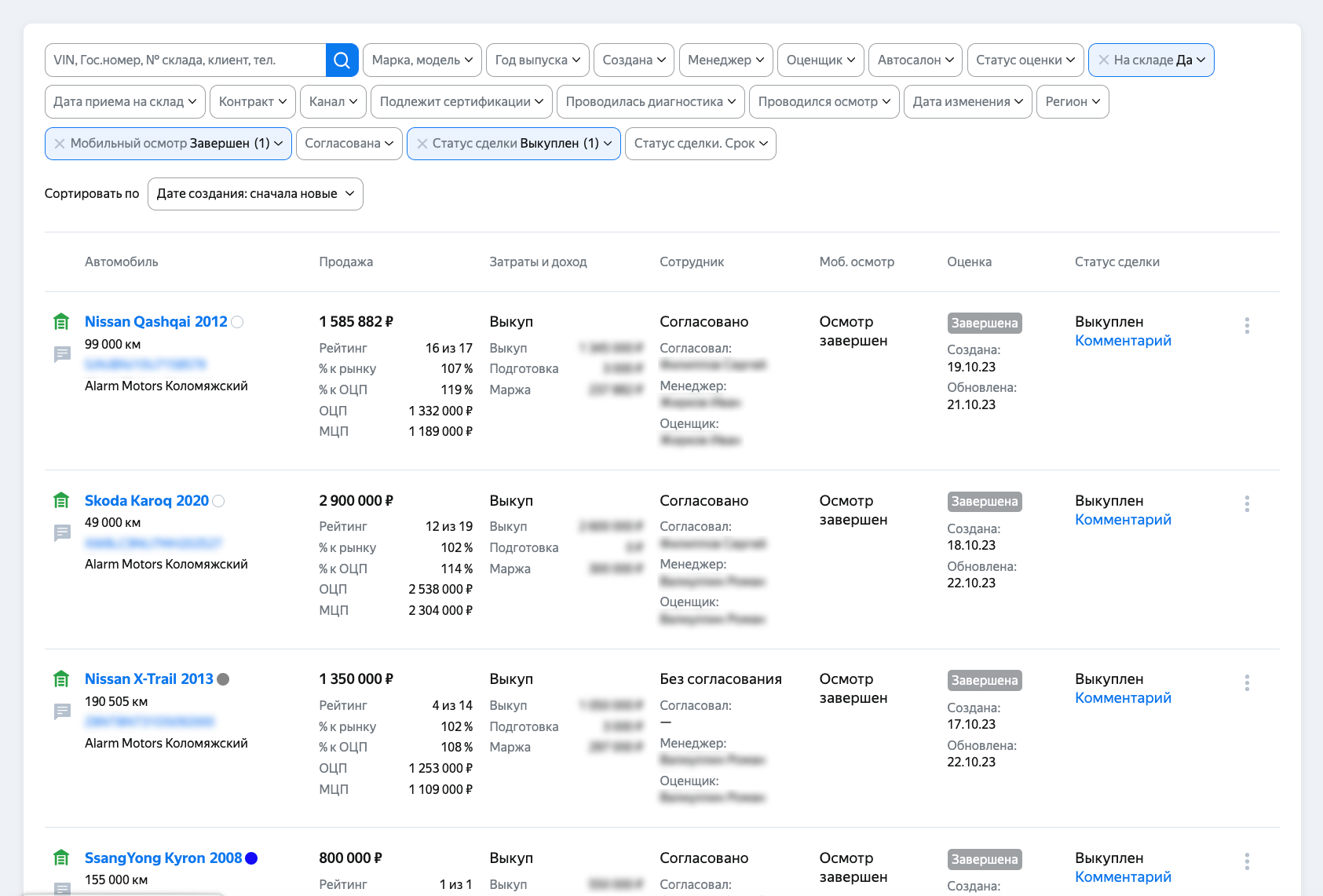This screenshot has width=1323, height=896.
Task: Open the comment note icon for Skoda Karoq
Action: coord(62,532)
